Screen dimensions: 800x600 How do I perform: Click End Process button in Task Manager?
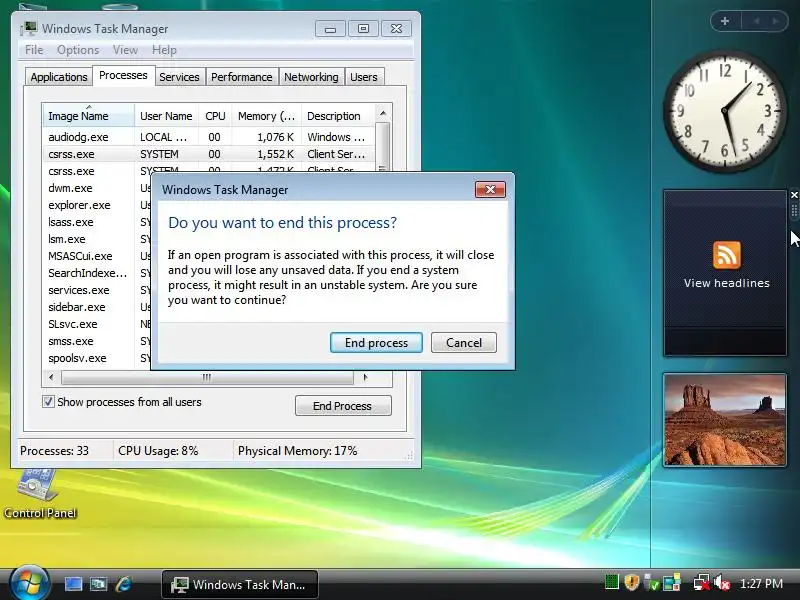pyautogui.click(x=343, y=406)
